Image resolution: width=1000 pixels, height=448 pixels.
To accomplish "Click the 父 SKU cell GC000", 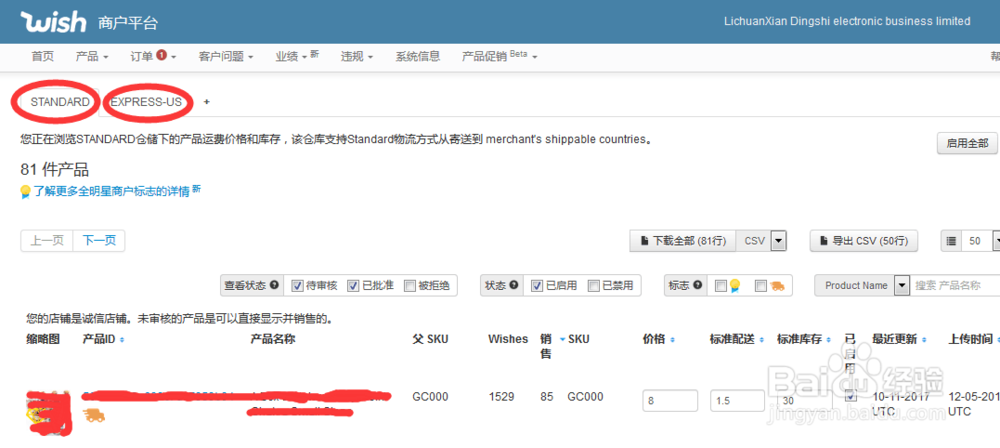I will tap(430, 397).
